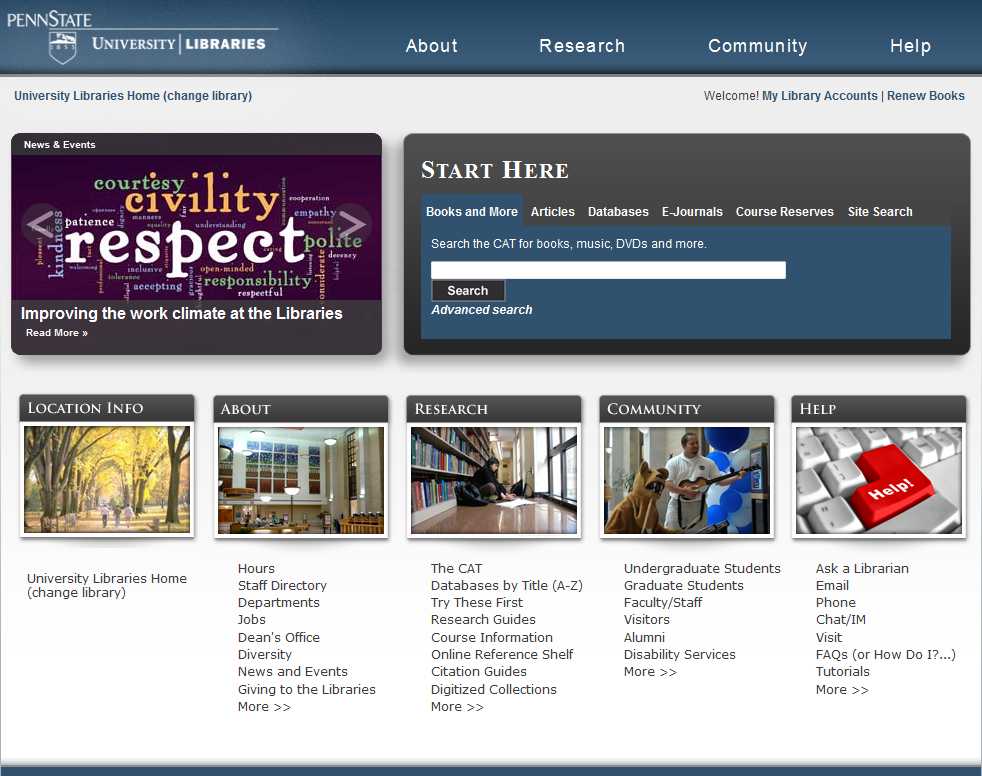This screenshot has height=776, width=982.
Task: Expand More links in the Help column
Action: click(842, 689)
